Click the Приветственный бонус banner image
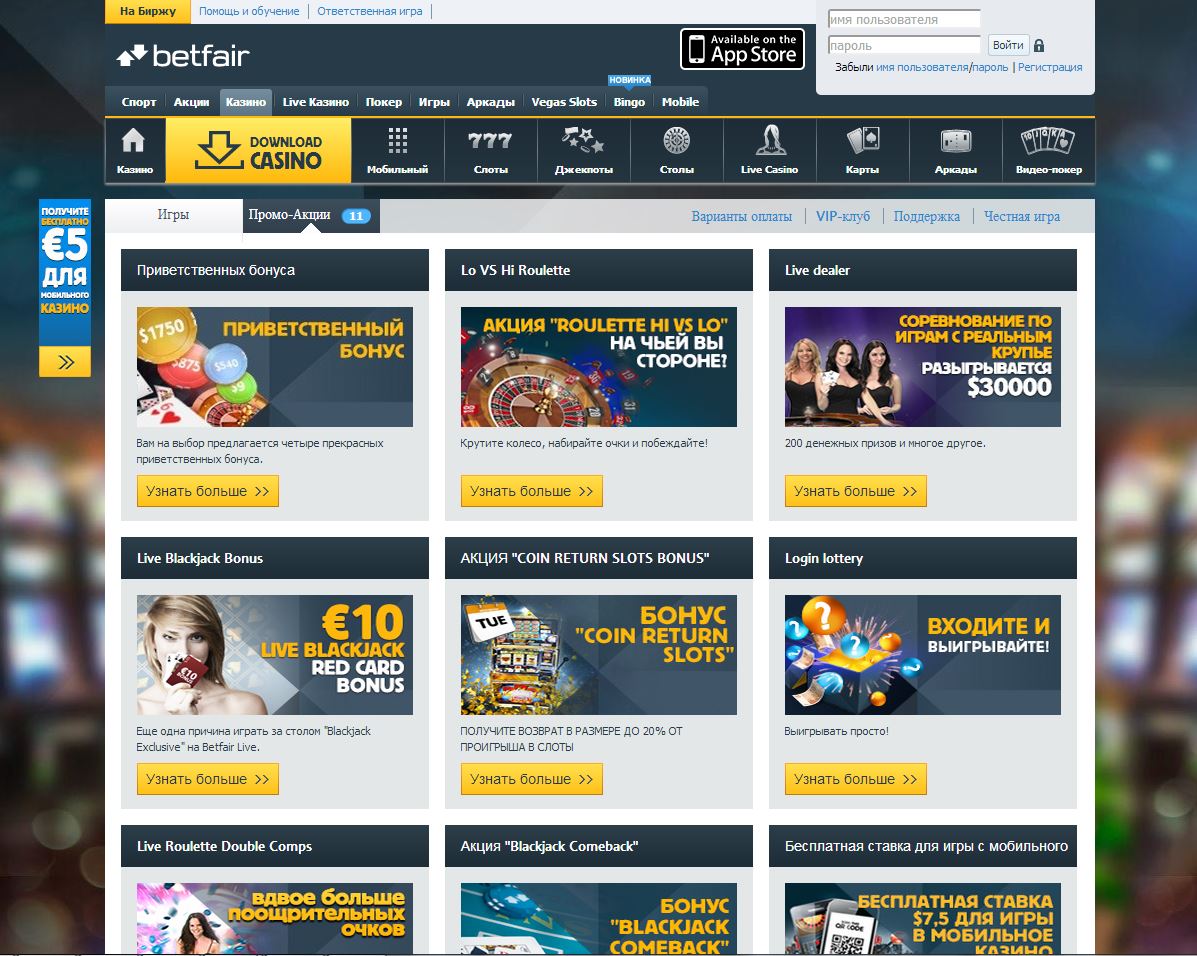The height and width of the screenshot is (956, 1197). [x=275, y=367]
